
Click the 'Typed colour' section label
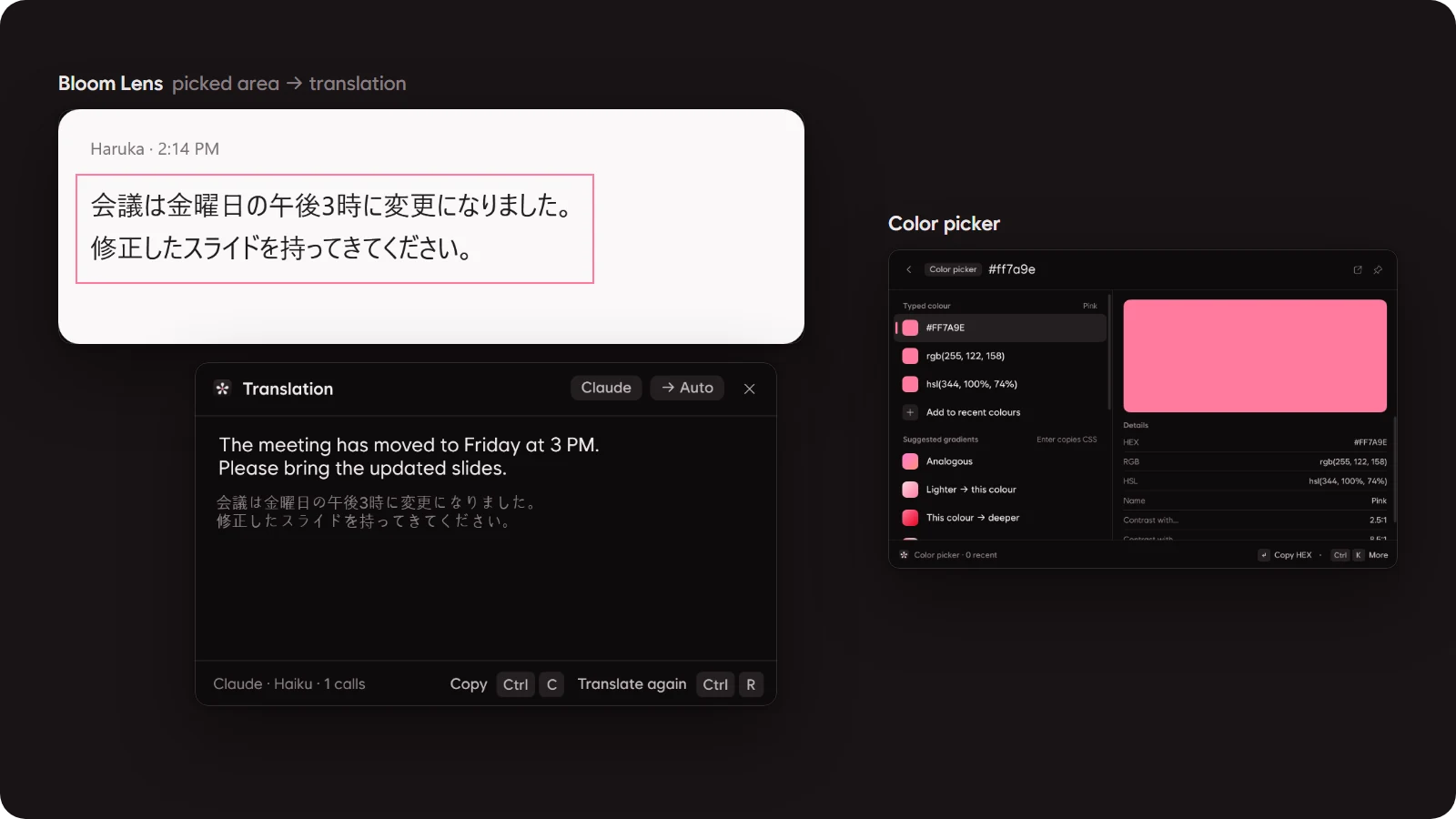point(926,306)
